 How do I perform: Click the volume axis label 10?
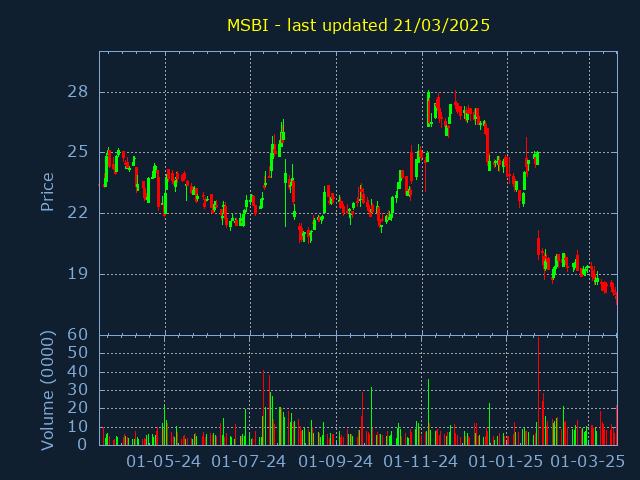point(78,427)
